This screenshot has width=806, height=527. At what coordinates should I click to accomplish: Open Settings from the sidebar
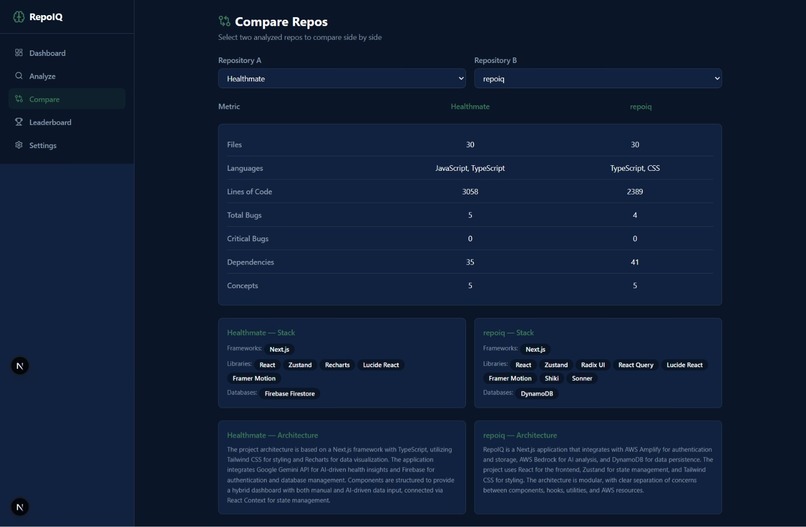[x=67, y=145]
